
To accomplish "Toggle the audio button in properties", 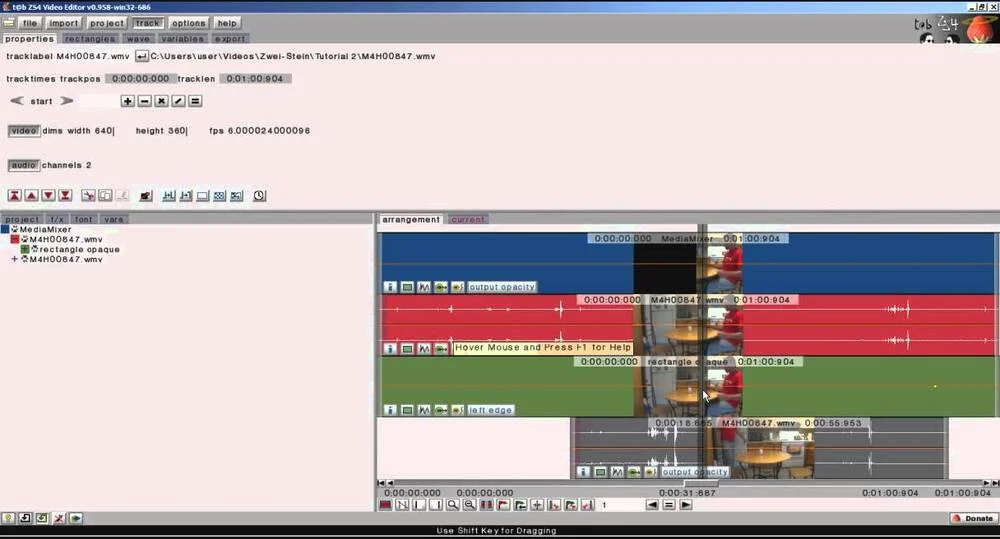I will 23,165.
